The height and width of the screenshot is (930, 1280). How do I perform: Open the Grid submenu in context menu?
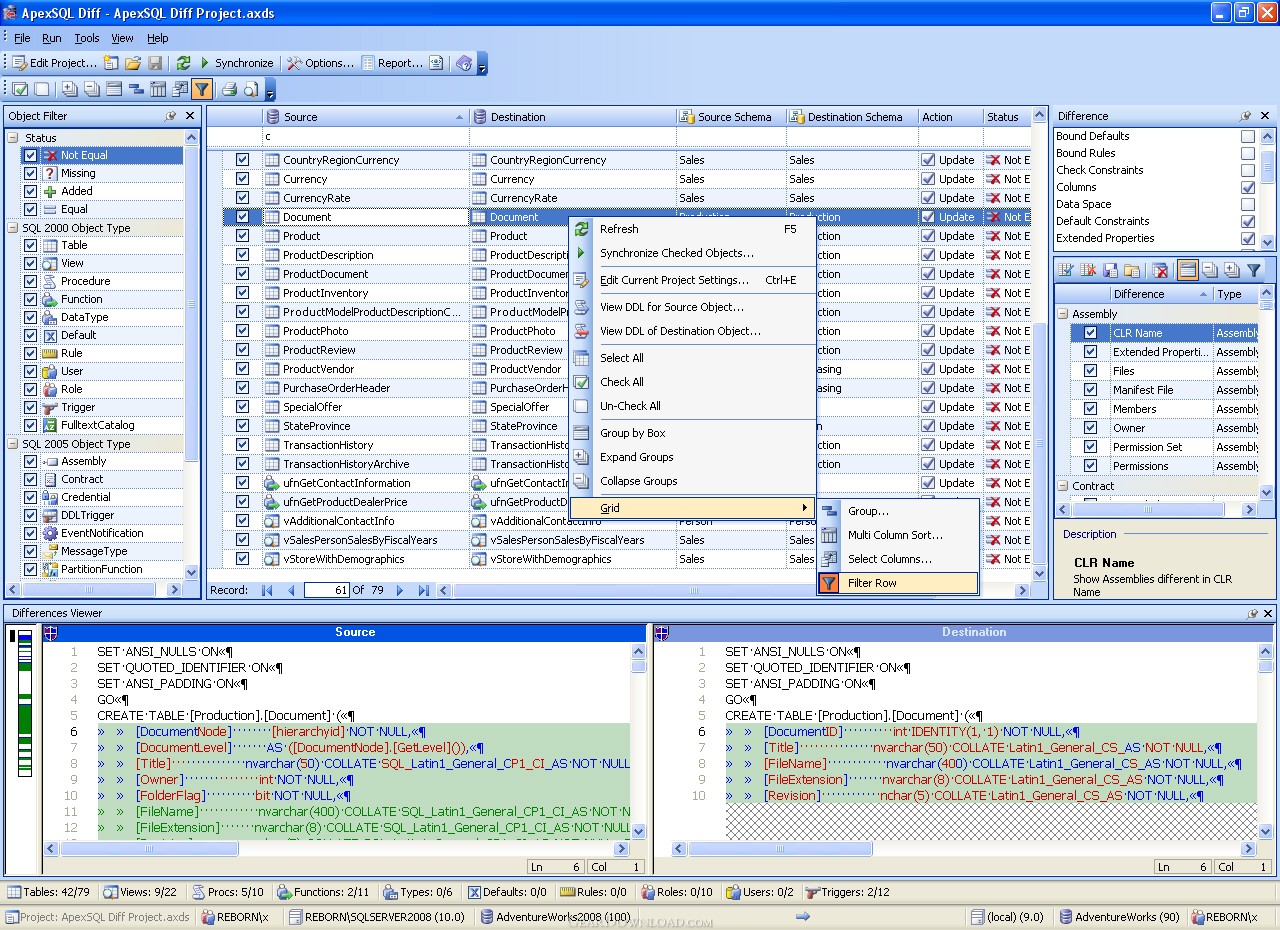tap(693, 508)
